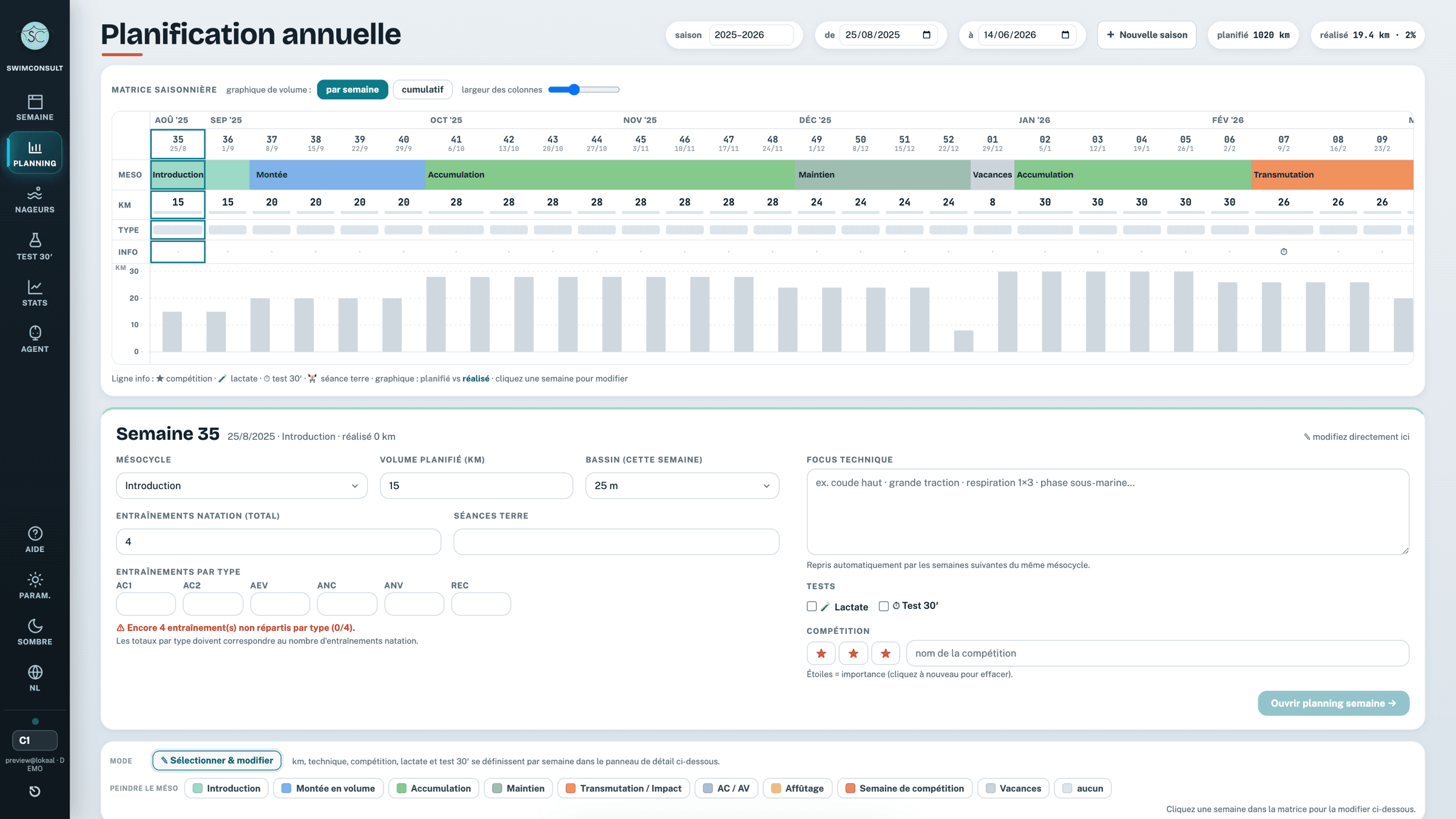Click the reset arrow icon below the account
The width and height of the screenshot is (1456, 819).
(x=35, y=791)
